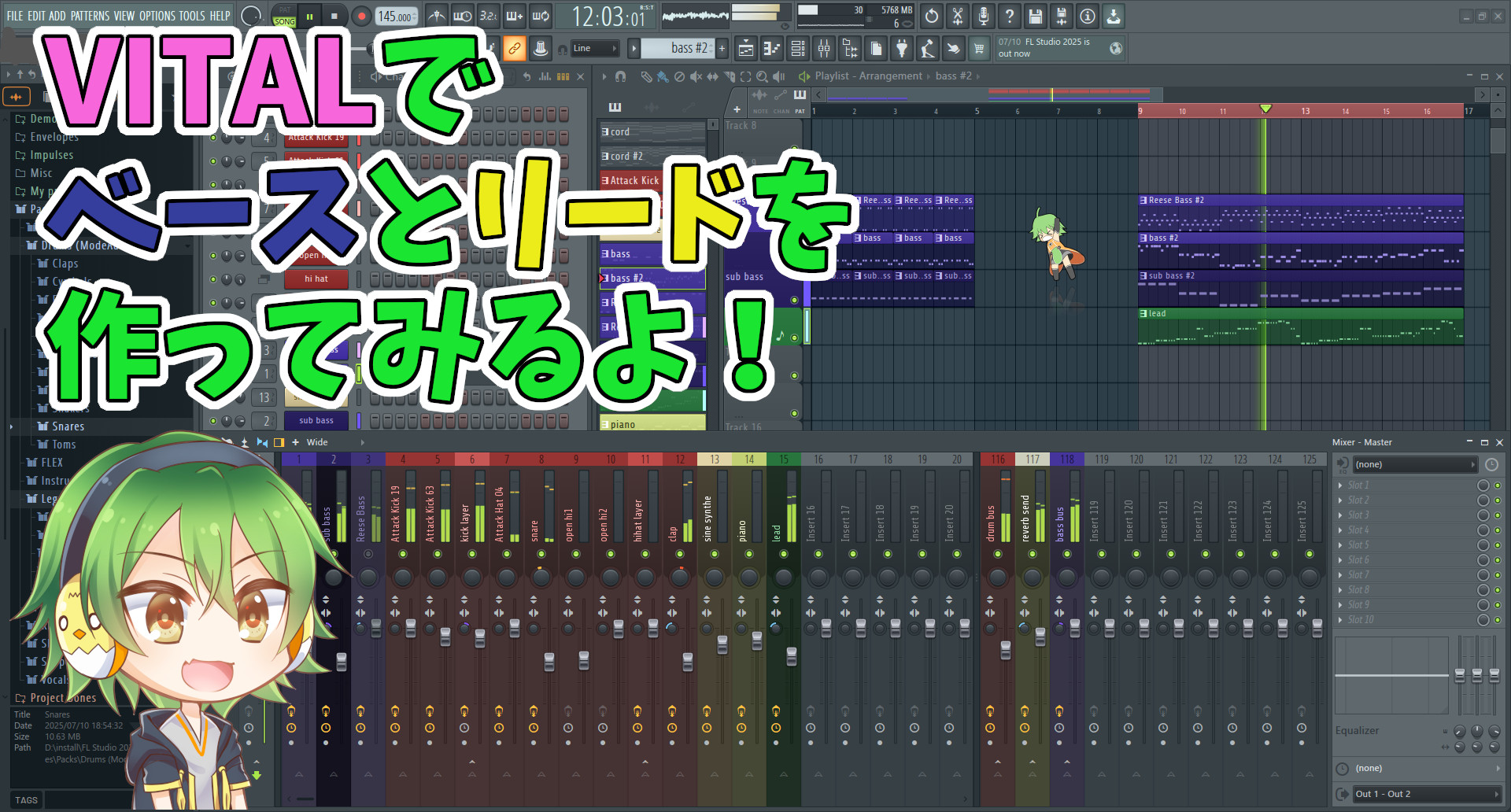Arm the red record button
1511x812 pixels.
pyautogui.click(x=361, y=16)
